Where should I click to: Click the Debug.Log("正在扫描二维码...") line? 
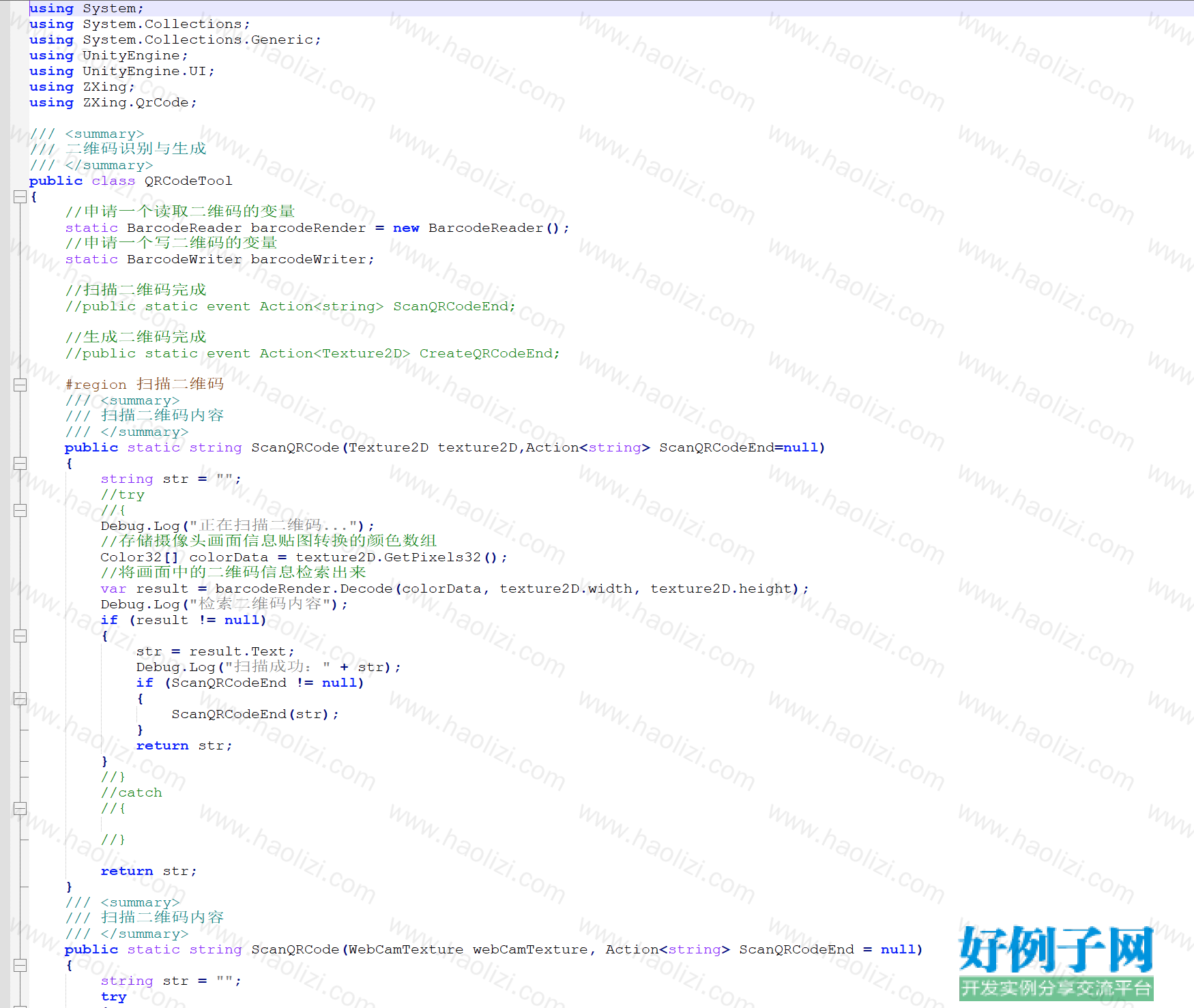[x=237, y=526]
